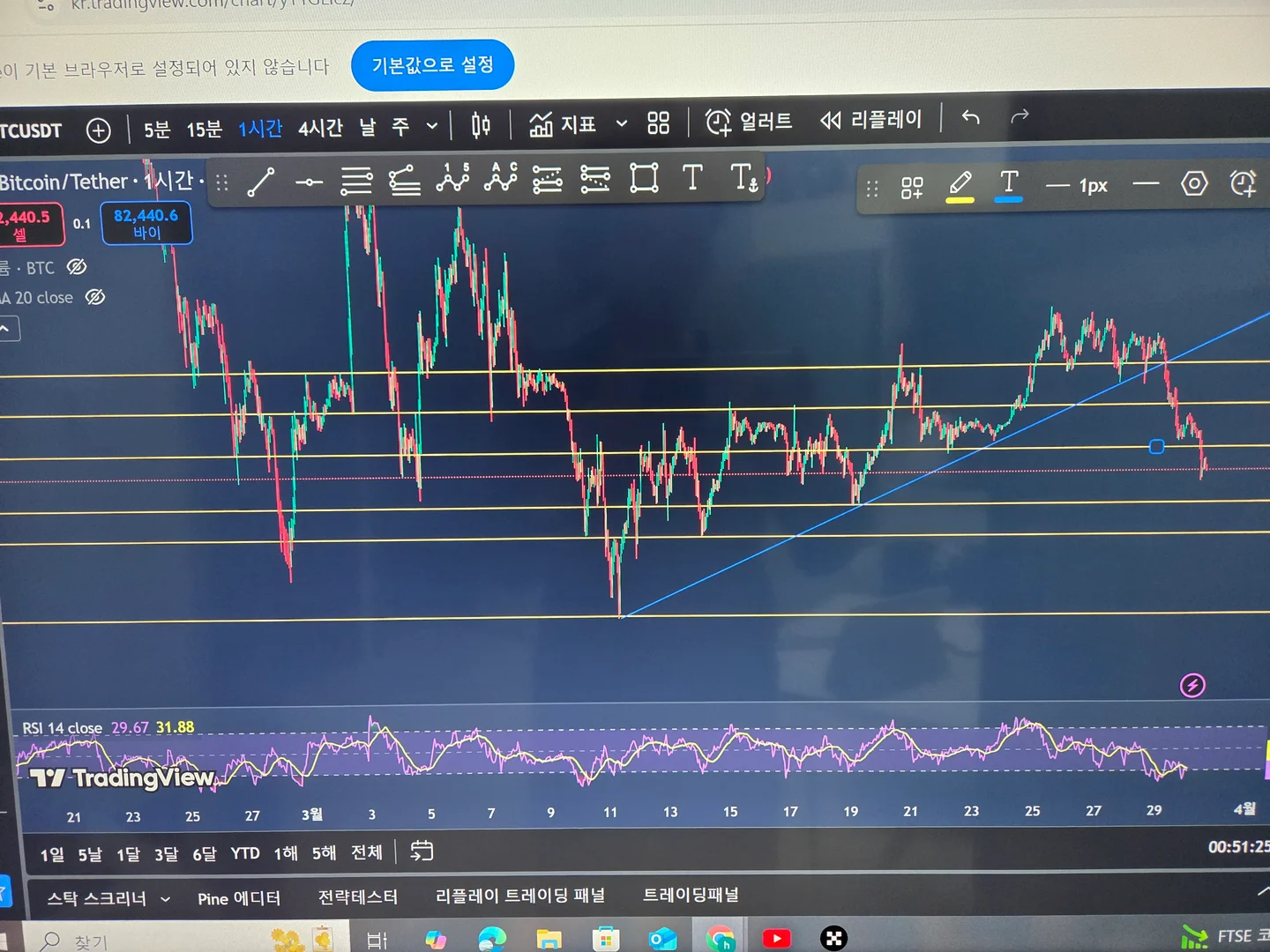Open the 트레이딩패널 tab

[691, 895]
